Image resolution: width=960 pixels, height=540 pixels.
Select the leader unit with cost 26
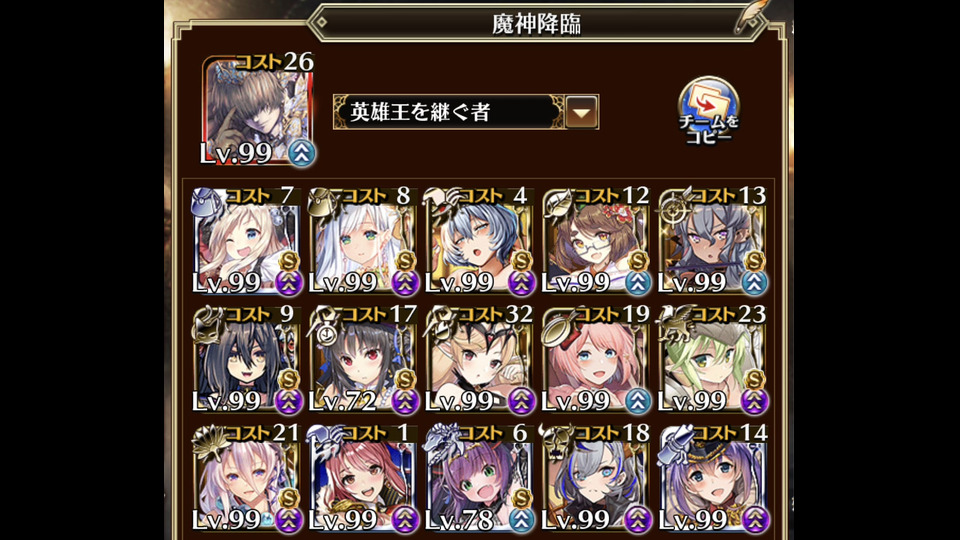[x=258, y=110]
